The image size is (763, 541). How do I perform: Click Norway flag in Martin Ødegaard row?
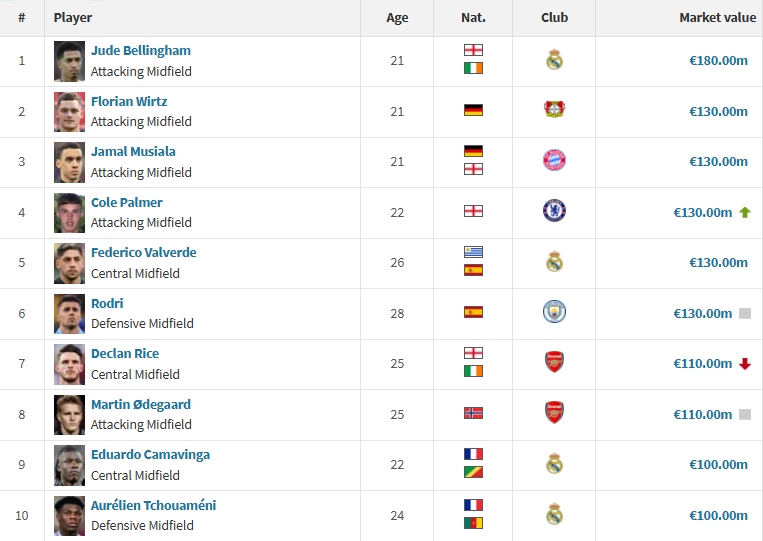tap(473, 413)
